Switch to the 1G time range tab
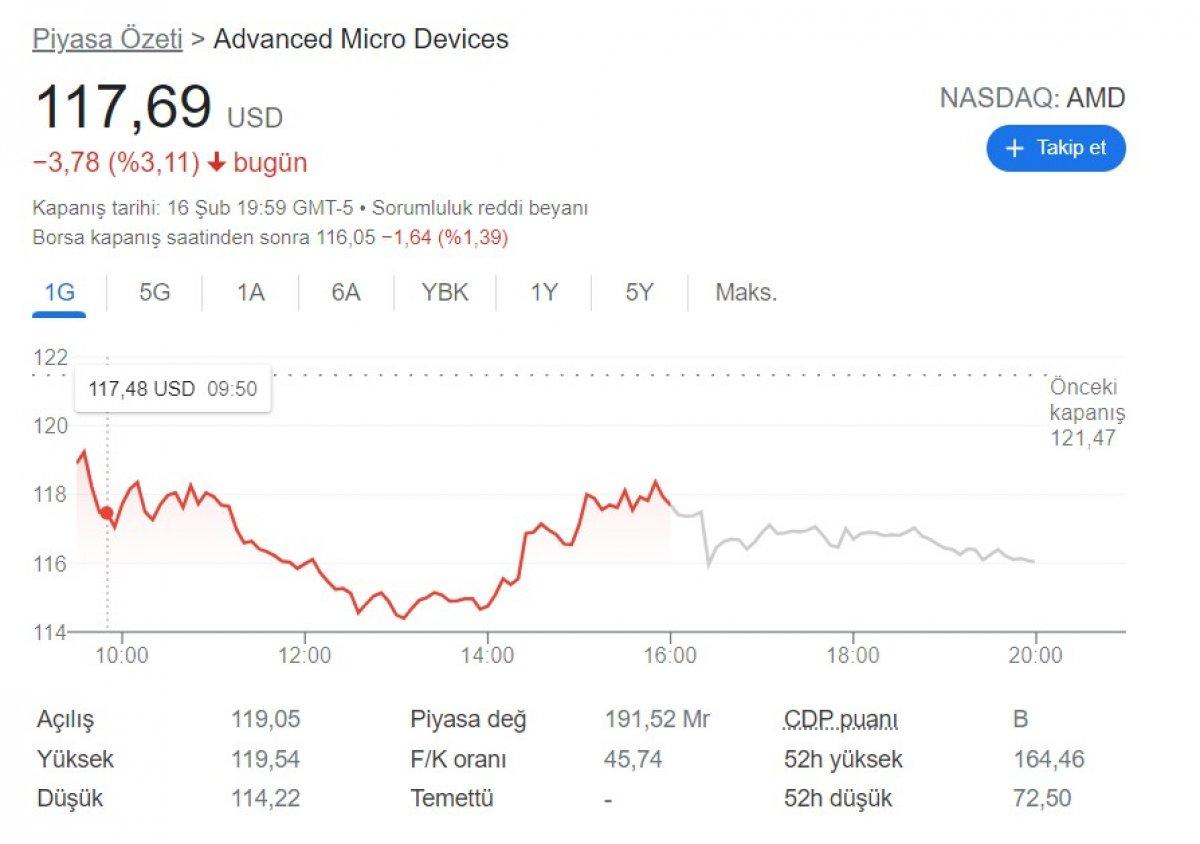The width and height of the screenshot is (1200, 844). 58,292
